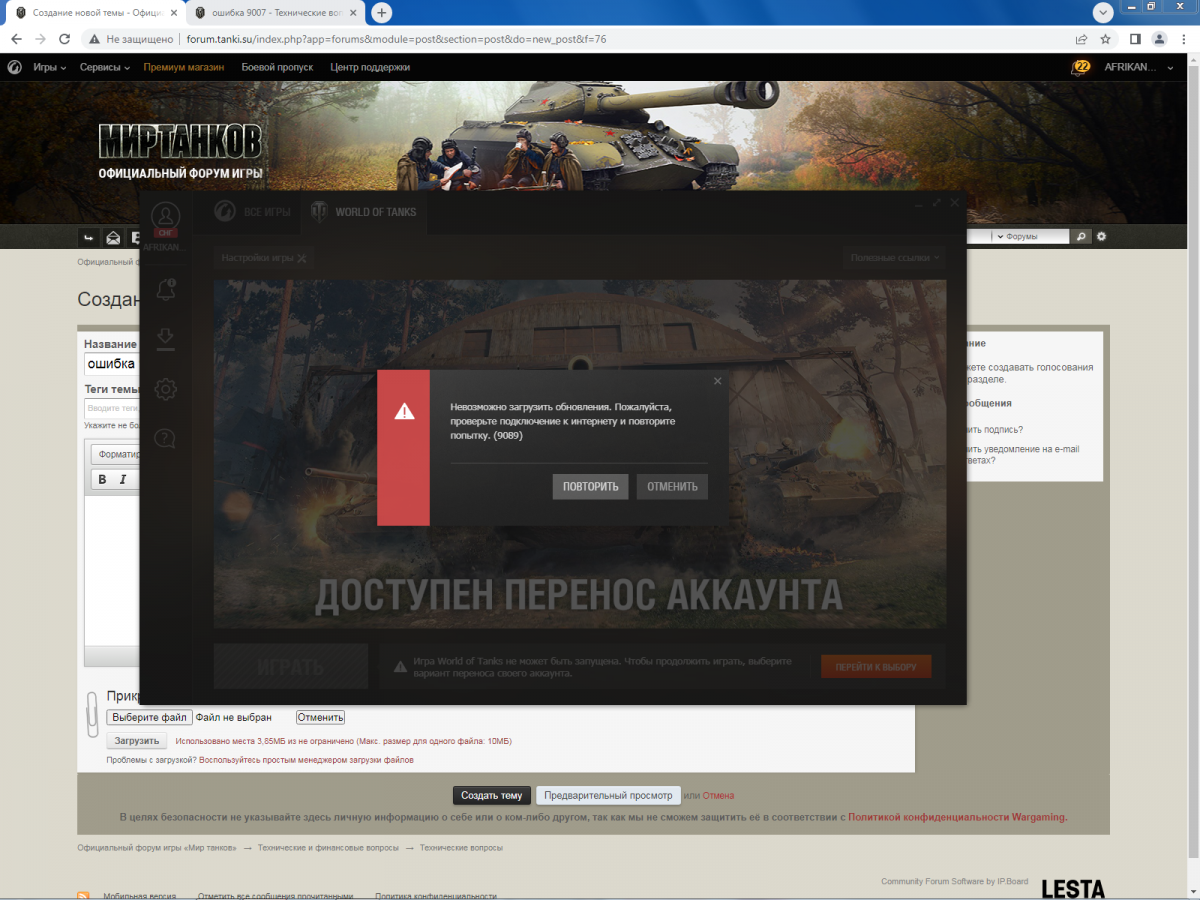The width and height of the screenshot is (1200, 900).
Task: Click Предварительный просмотр button
Action: pos(608,796)
